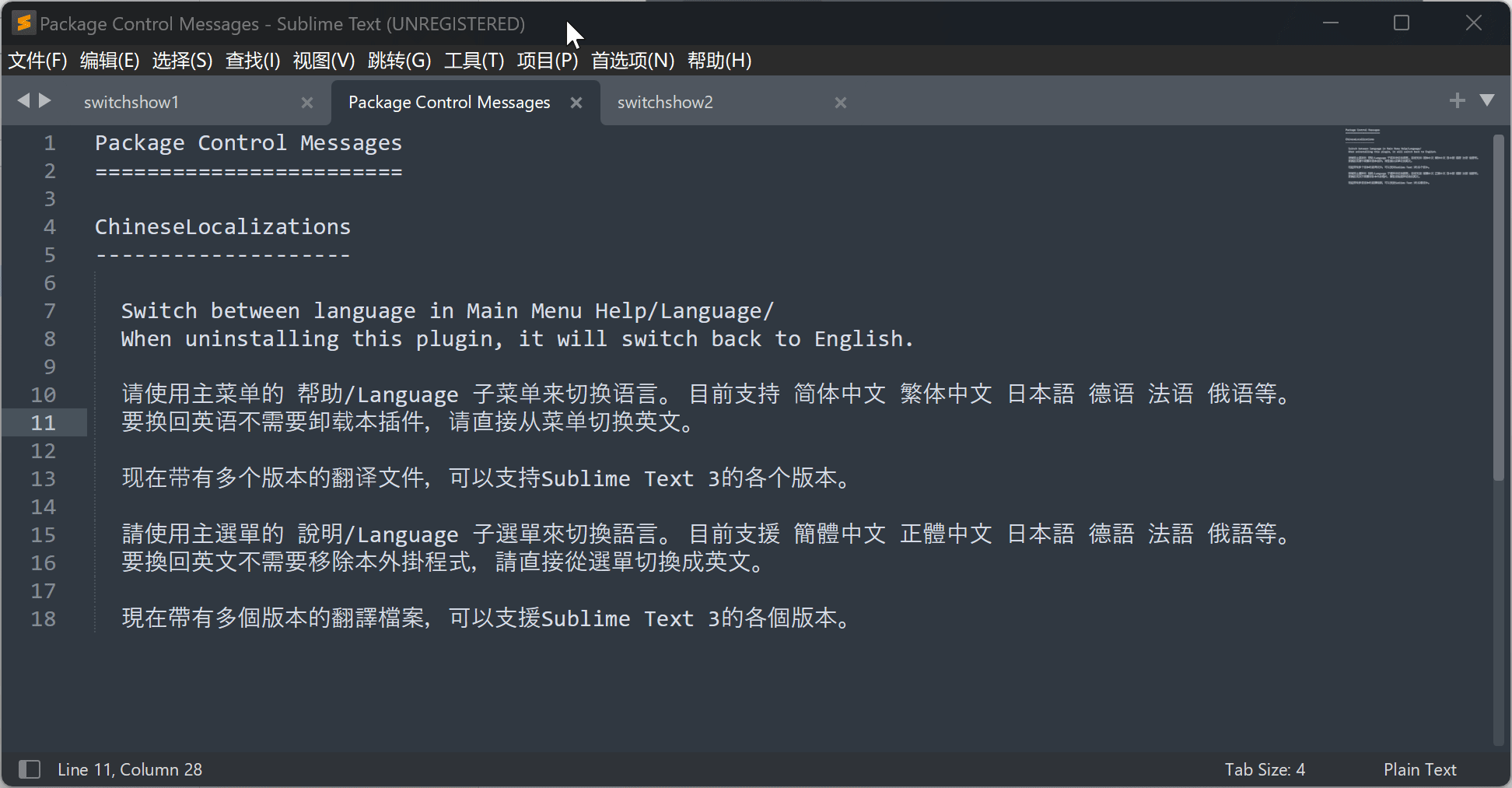The image size is (1512, 788).
Task: Click the vertical scrollbar handle
Action: 1499,307
